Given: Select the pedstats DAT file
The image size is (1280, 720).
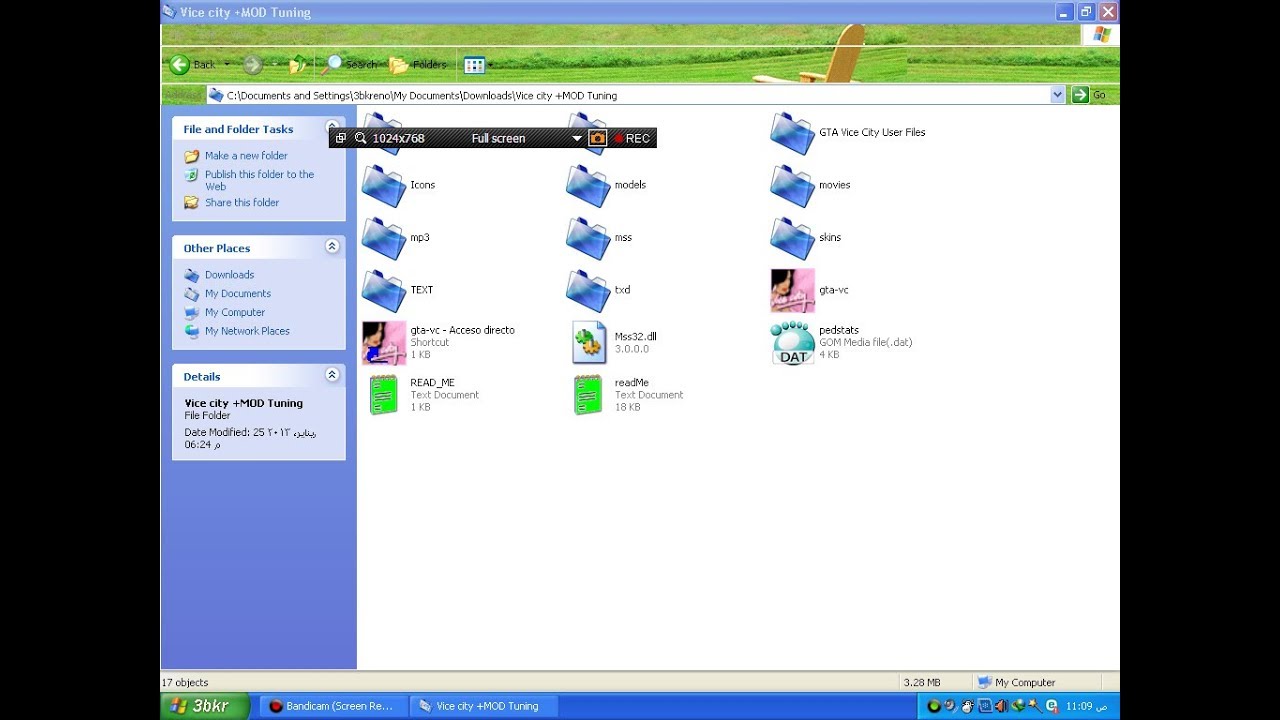Looking at the screenshot, I should tap(841, 342).
